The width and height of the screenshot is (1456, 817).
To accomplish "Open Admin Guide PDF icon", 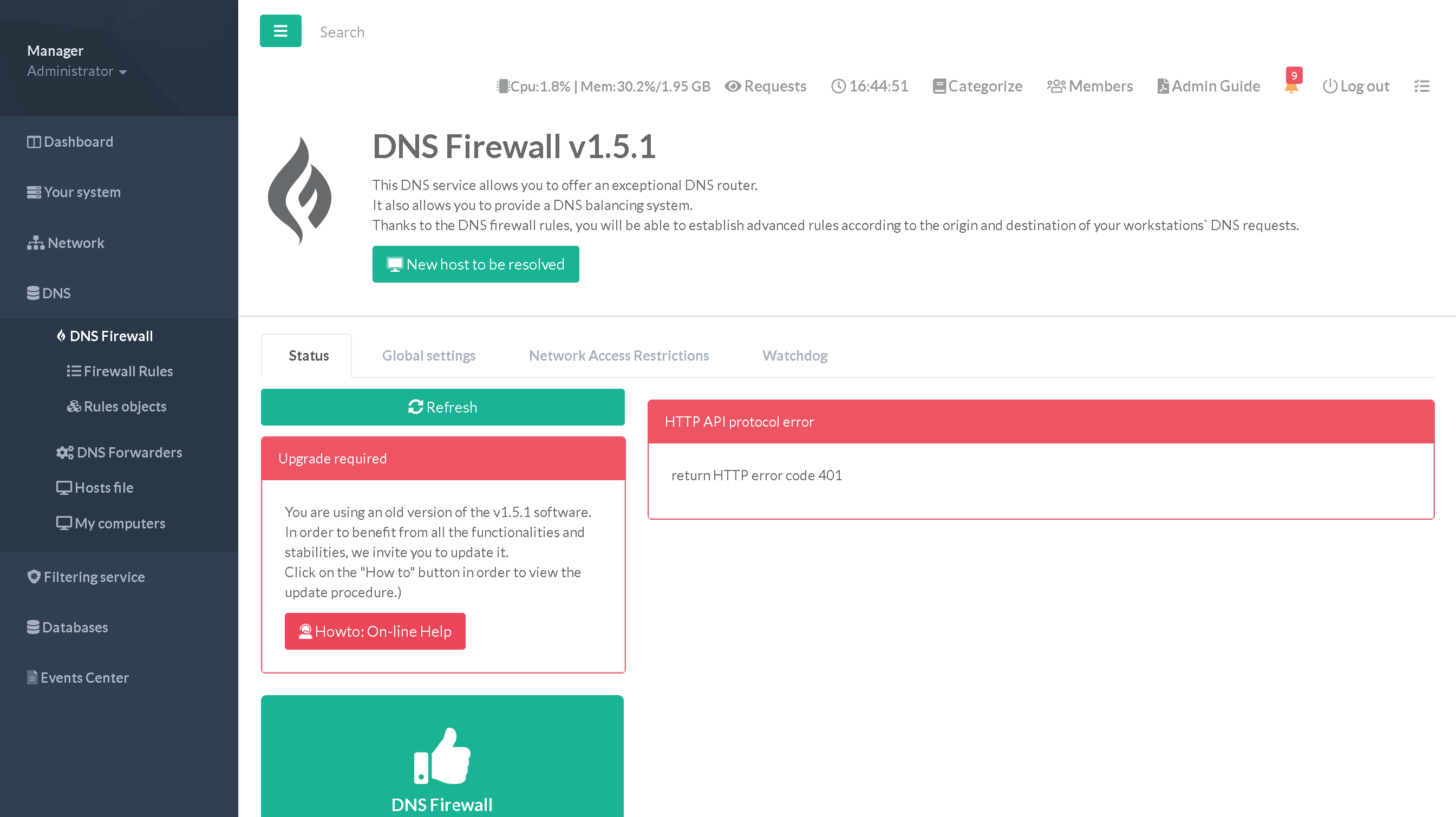I will tap(1163, 86).
